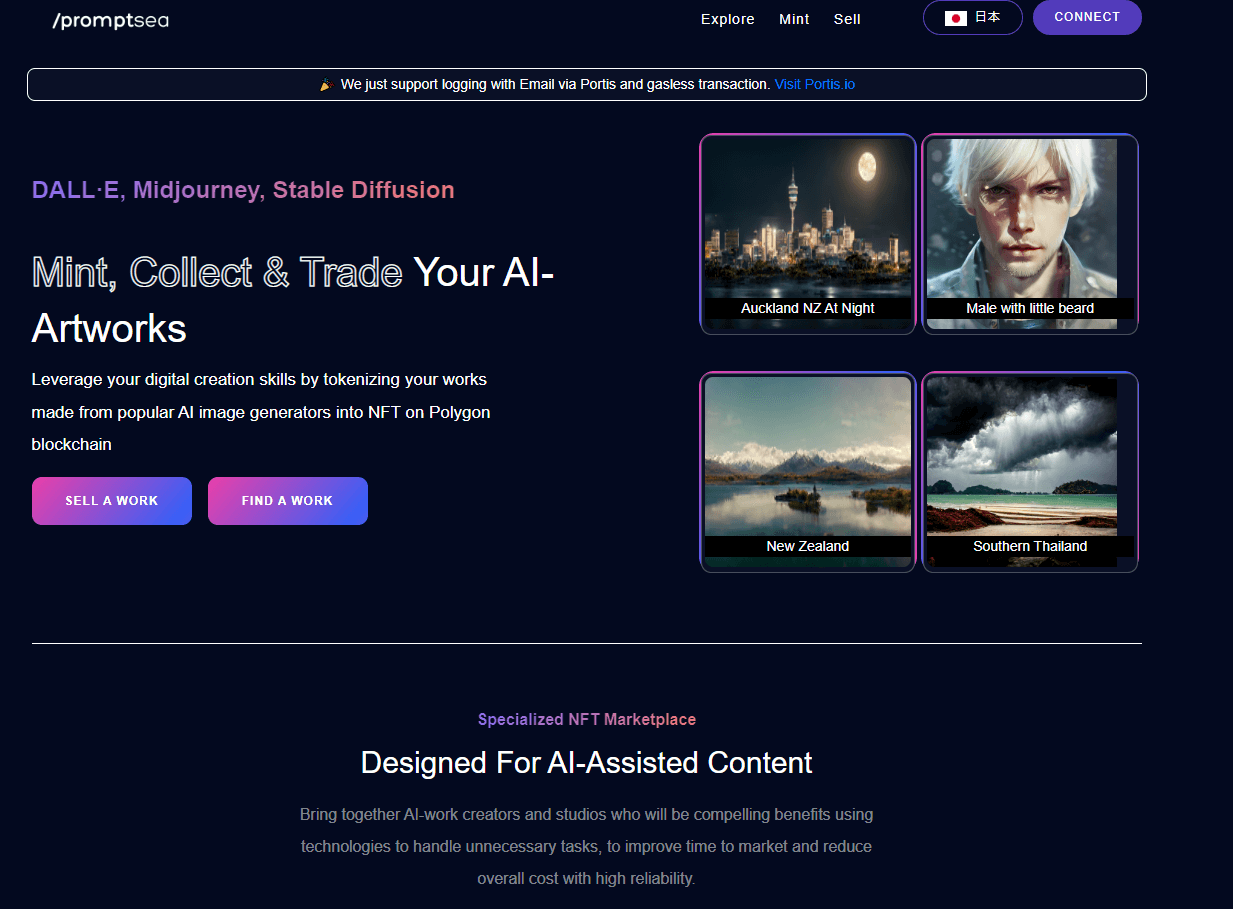Go to the Mint page
The width and height of the screenshot is (1233, 909).
(x=794, y=19)
